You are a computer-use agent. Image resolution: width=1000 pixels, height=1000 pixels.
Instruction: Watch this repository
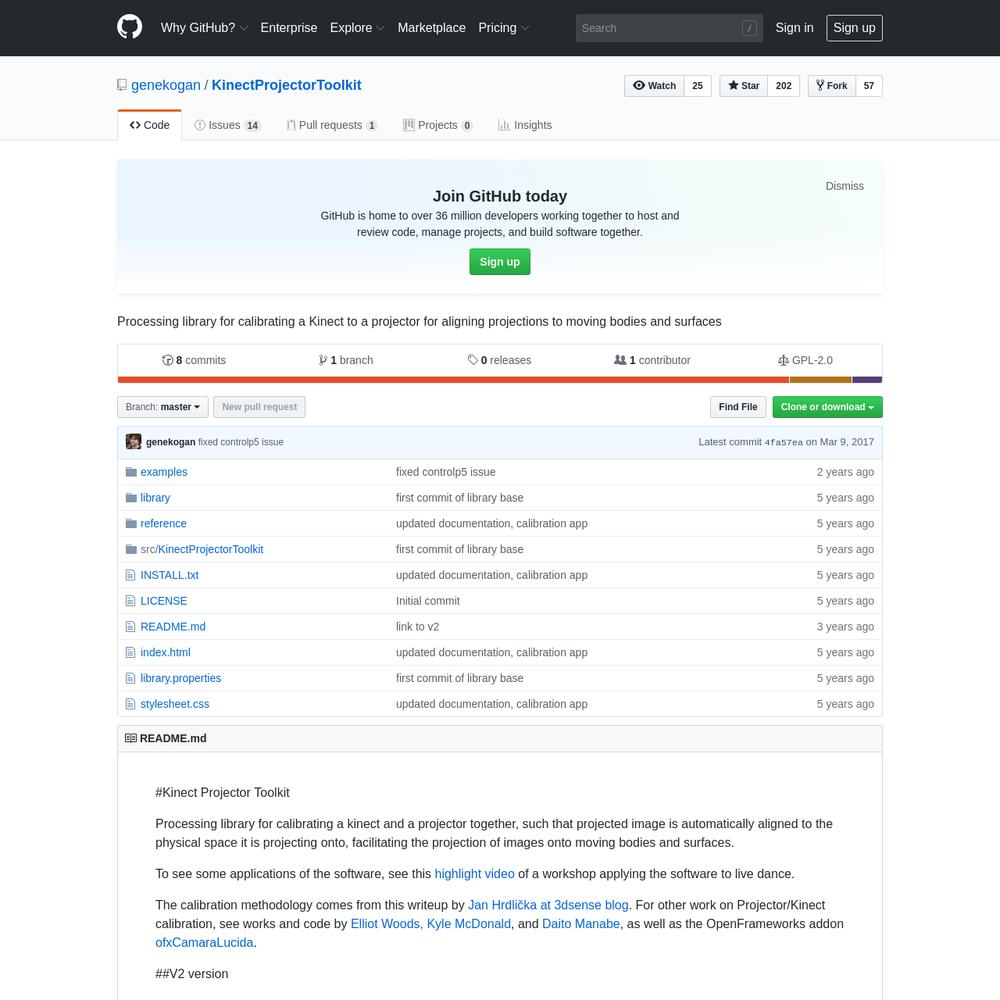tap(654, 85)
